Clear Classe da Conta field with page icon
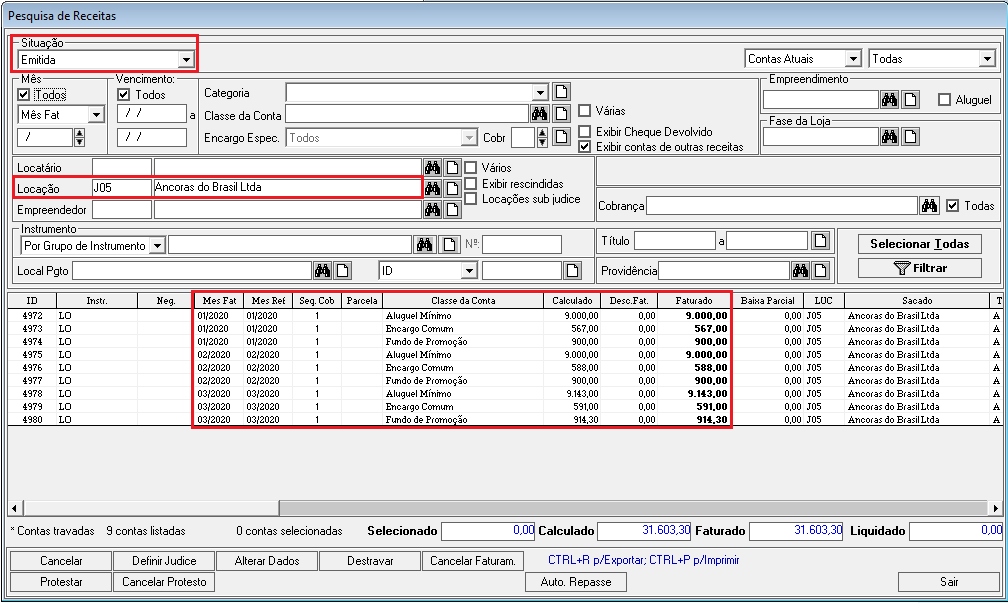 [x=561, y=114]
